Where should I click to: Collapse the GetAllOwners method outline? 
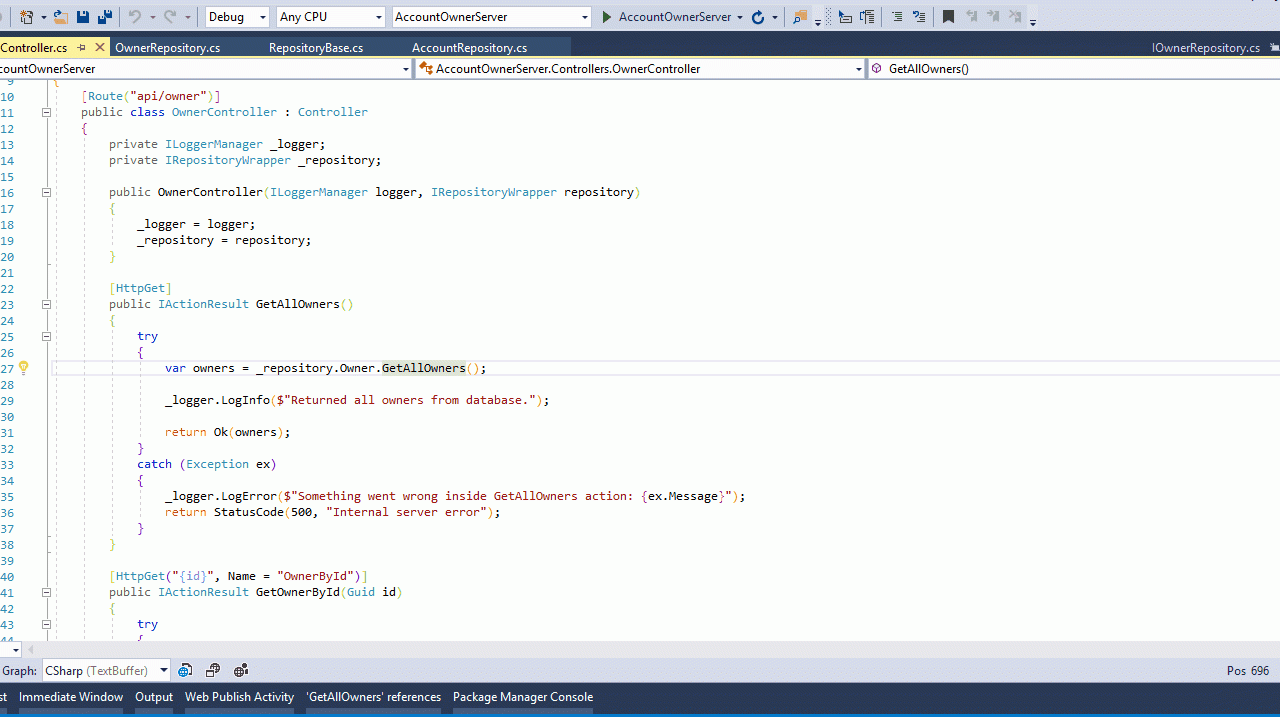(x=46, y=304)
